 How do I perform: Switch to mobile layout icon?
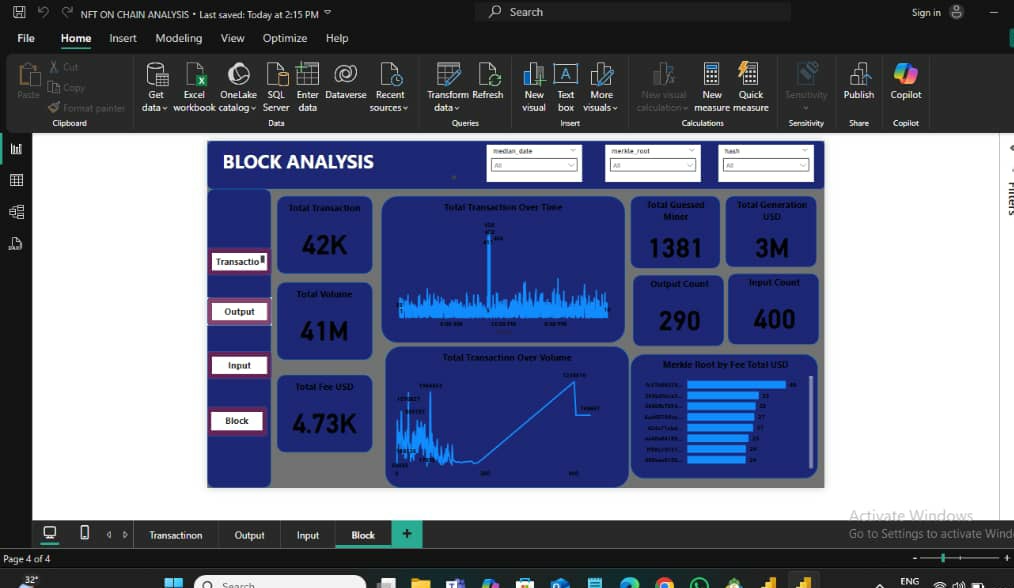85,533
